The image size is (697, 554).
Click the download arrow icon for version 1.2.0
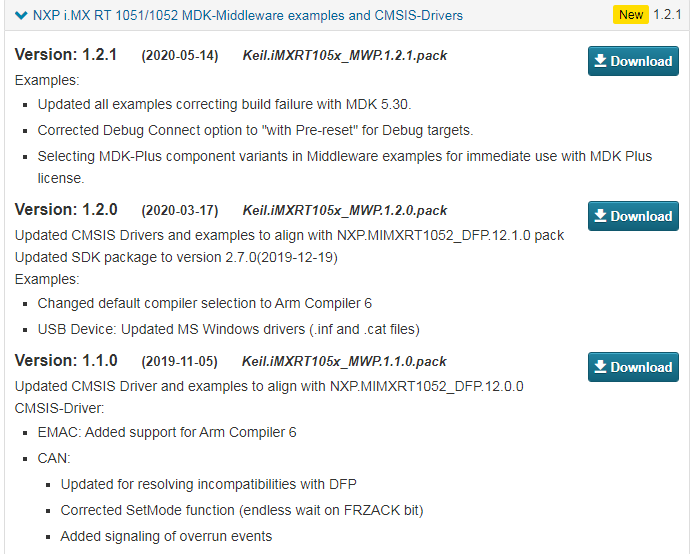[600, 216]
